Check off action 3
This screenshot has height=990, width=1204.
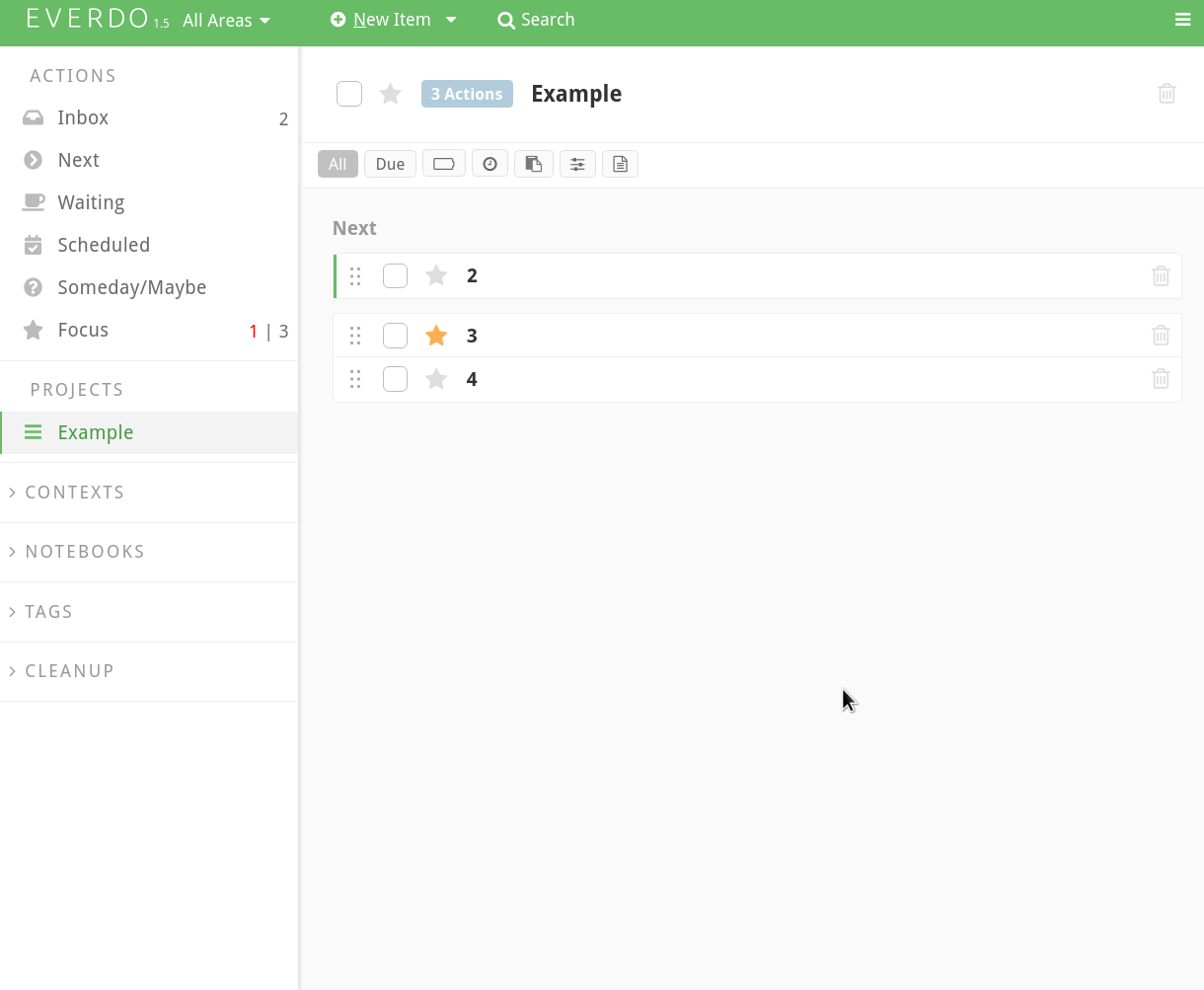[x=395, y=336]
